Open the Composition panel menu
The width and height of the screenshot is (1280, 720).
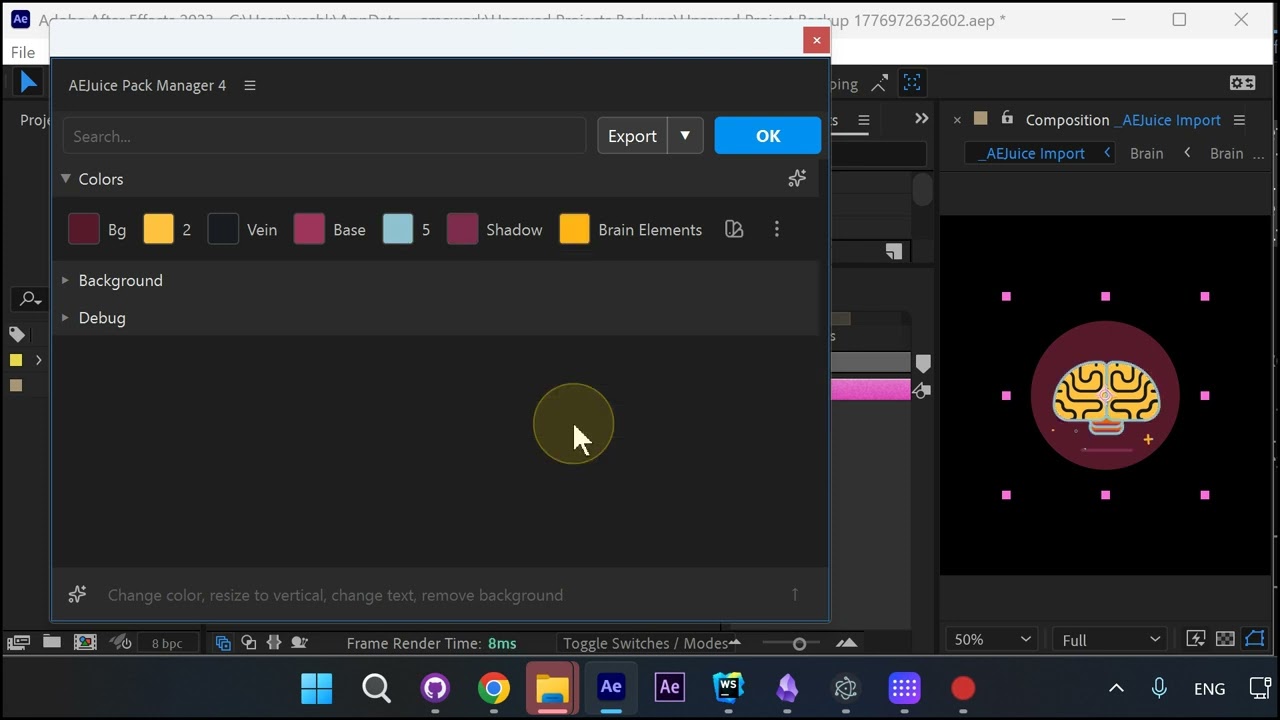click(x=1239, y=120)
